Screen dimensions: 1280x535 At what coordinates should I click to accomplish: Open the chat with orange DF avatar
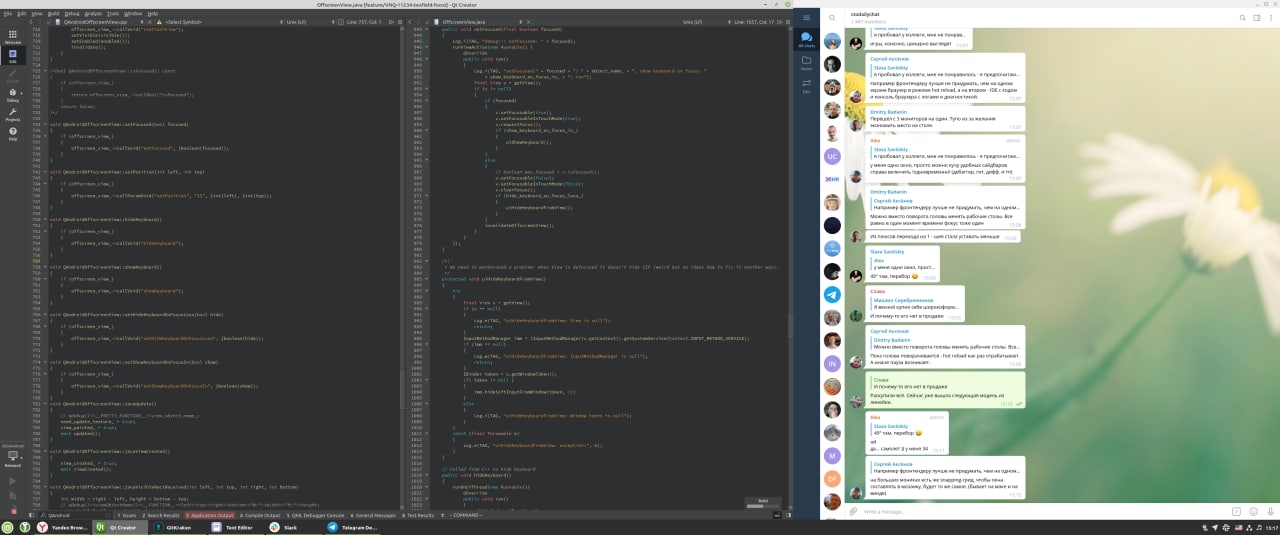[x=832, y=478]
